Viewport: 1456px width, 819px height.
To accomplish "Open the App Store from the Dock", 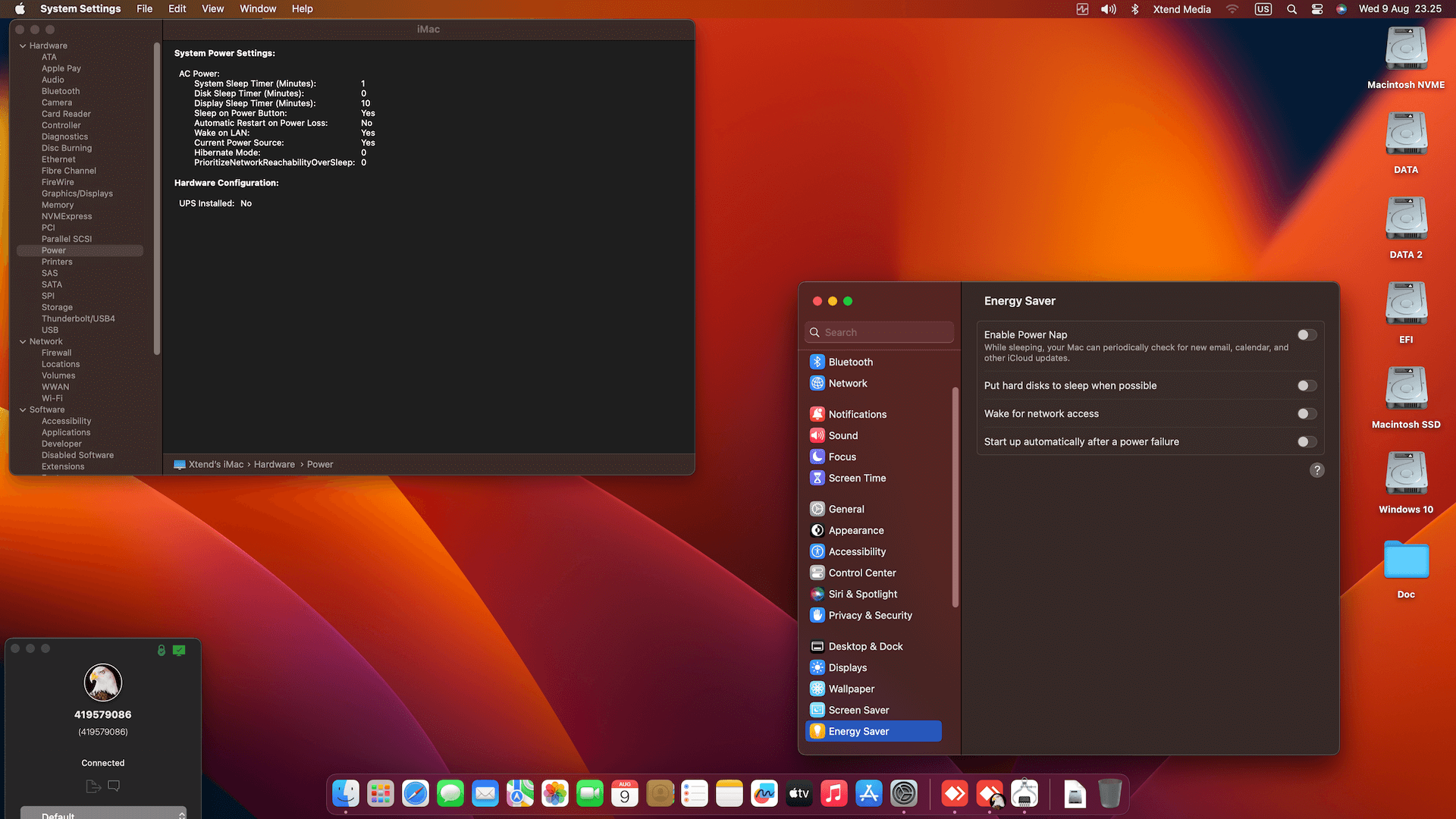I will pos(869,794).
